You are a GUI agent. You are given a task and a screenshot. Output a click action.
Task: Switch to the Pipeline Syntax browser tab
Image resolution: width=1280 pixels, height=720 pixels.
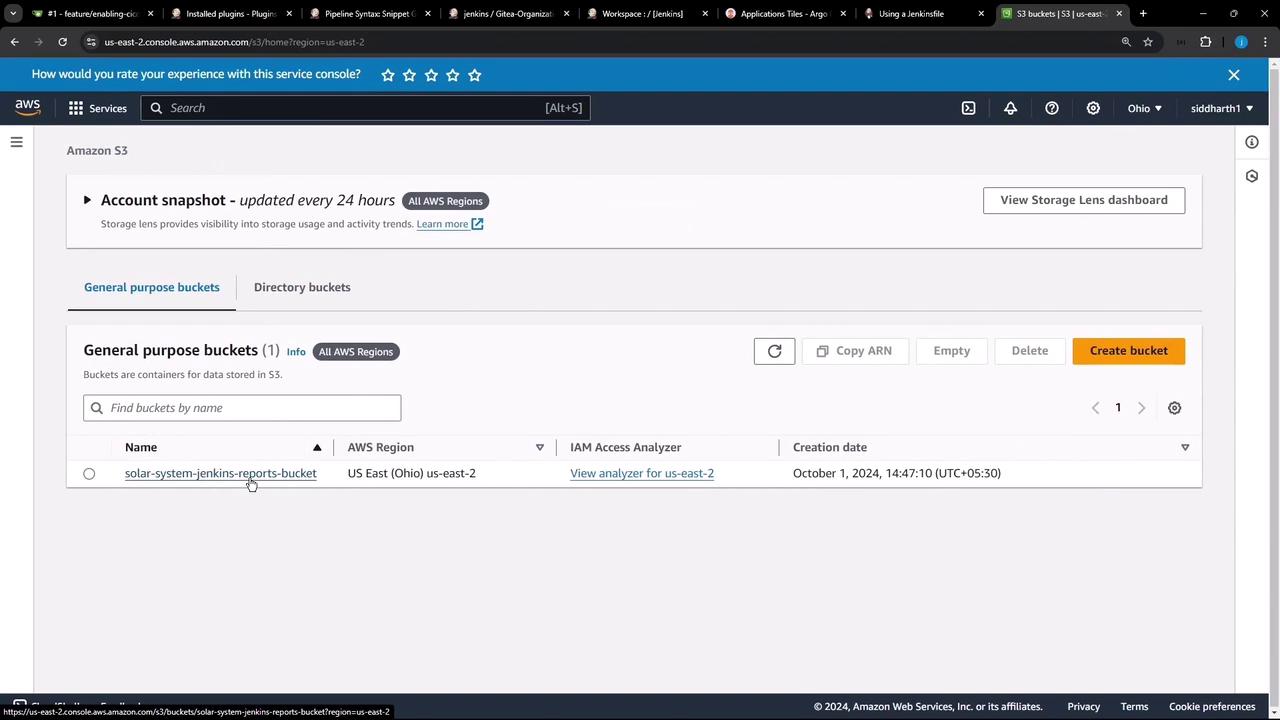coord(368,14)
